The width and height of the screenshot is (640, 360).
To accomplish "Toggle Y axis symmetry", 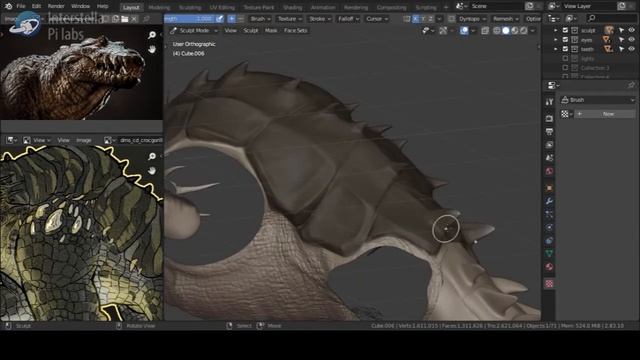I will (x=423, y=19).
